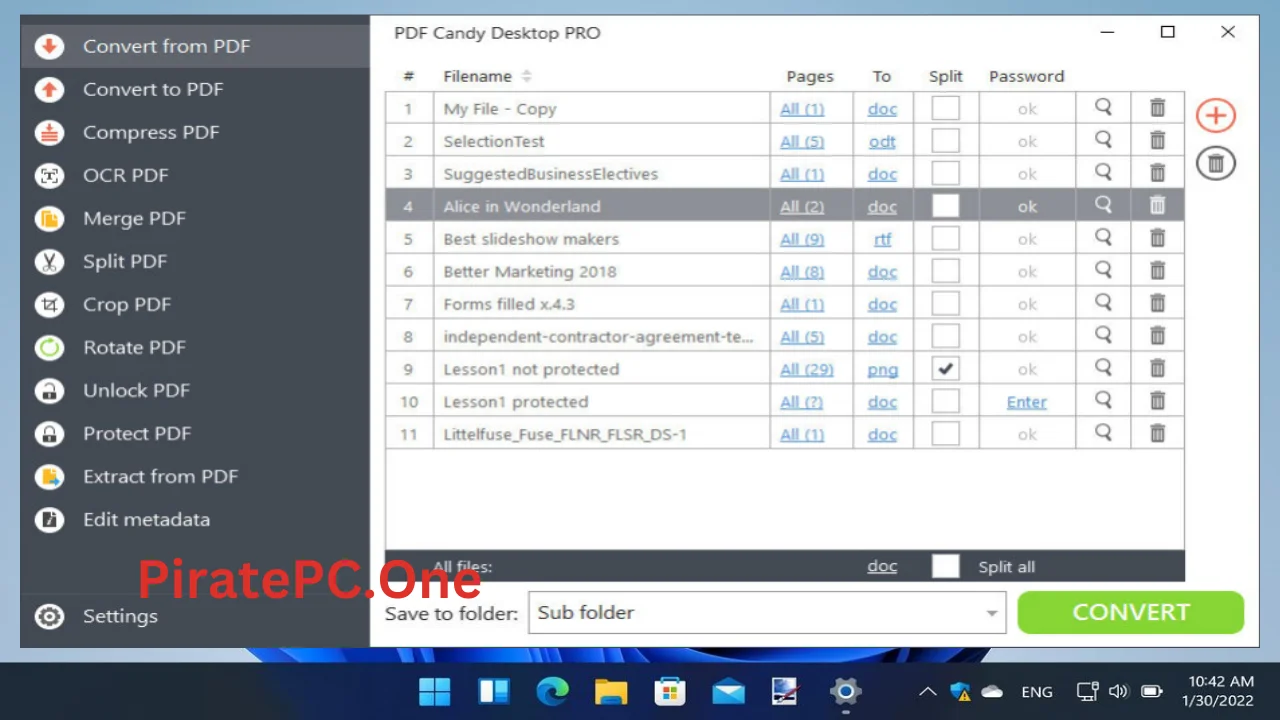Change rtf format for Best slideshow makers

point(882,239)
